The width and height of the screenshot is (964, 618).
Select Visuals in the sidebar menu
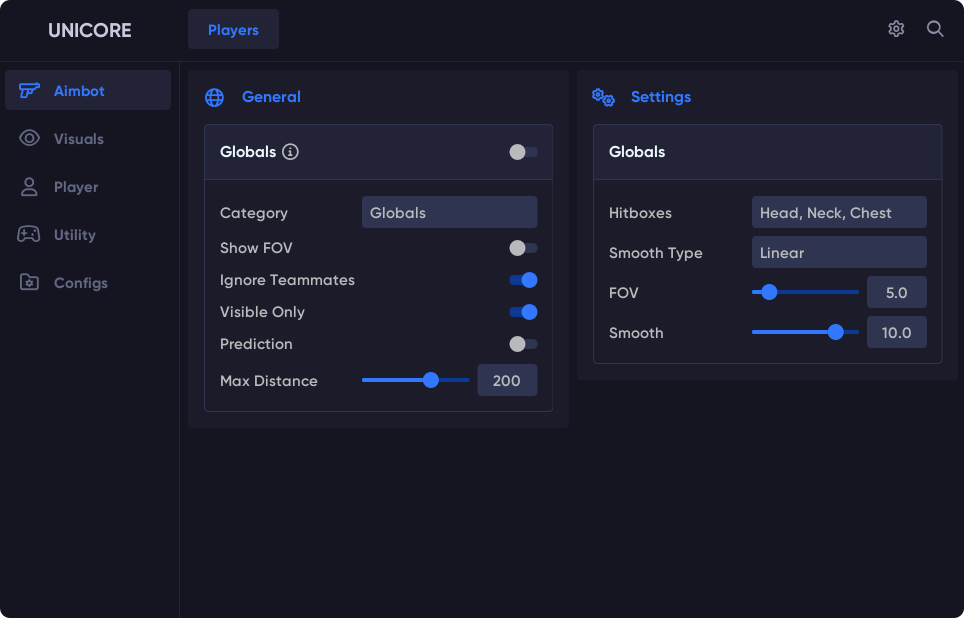(78, 139)
